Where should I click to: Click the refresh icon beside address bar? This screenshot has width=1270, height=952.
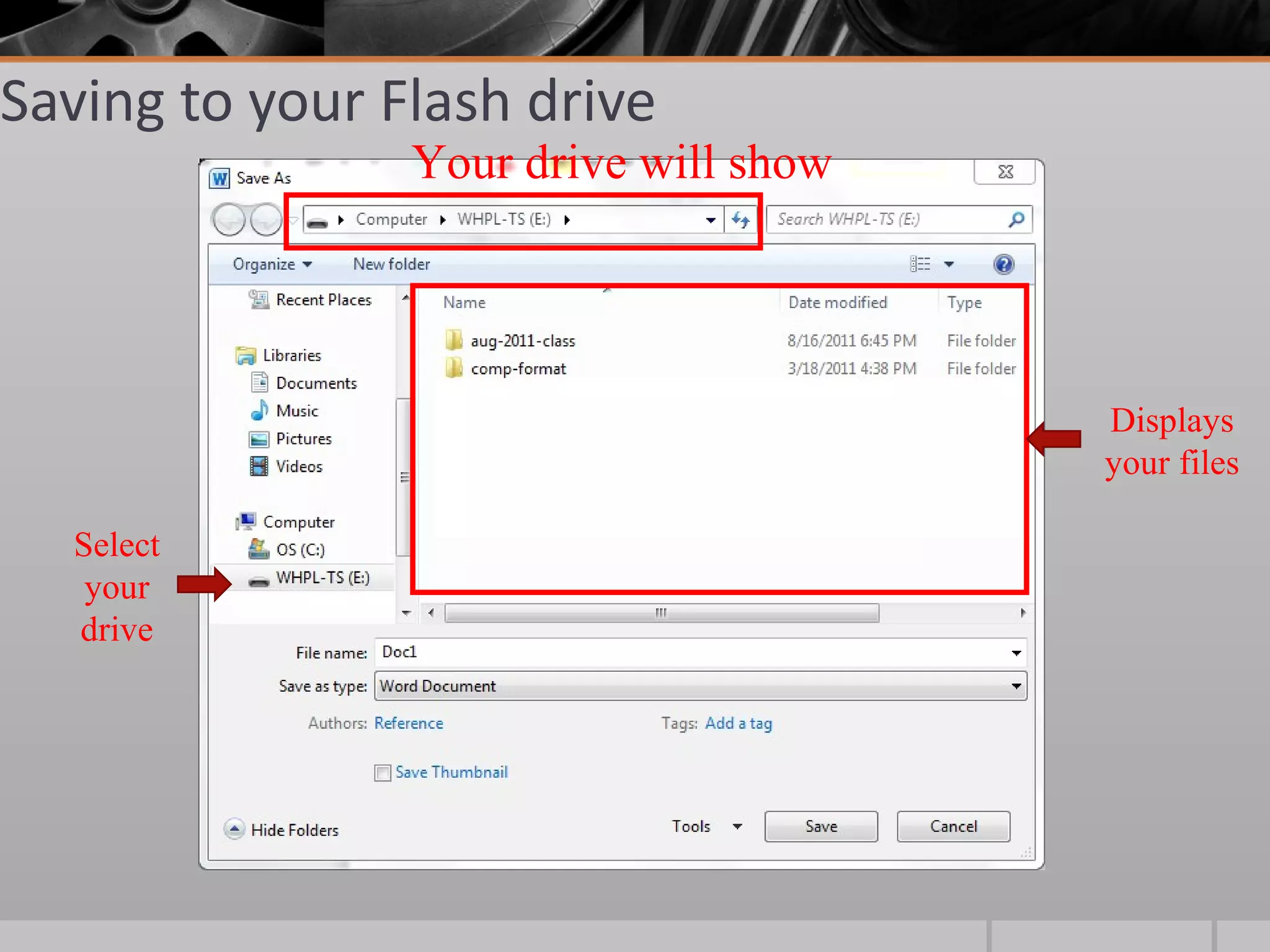pos(740,219)
